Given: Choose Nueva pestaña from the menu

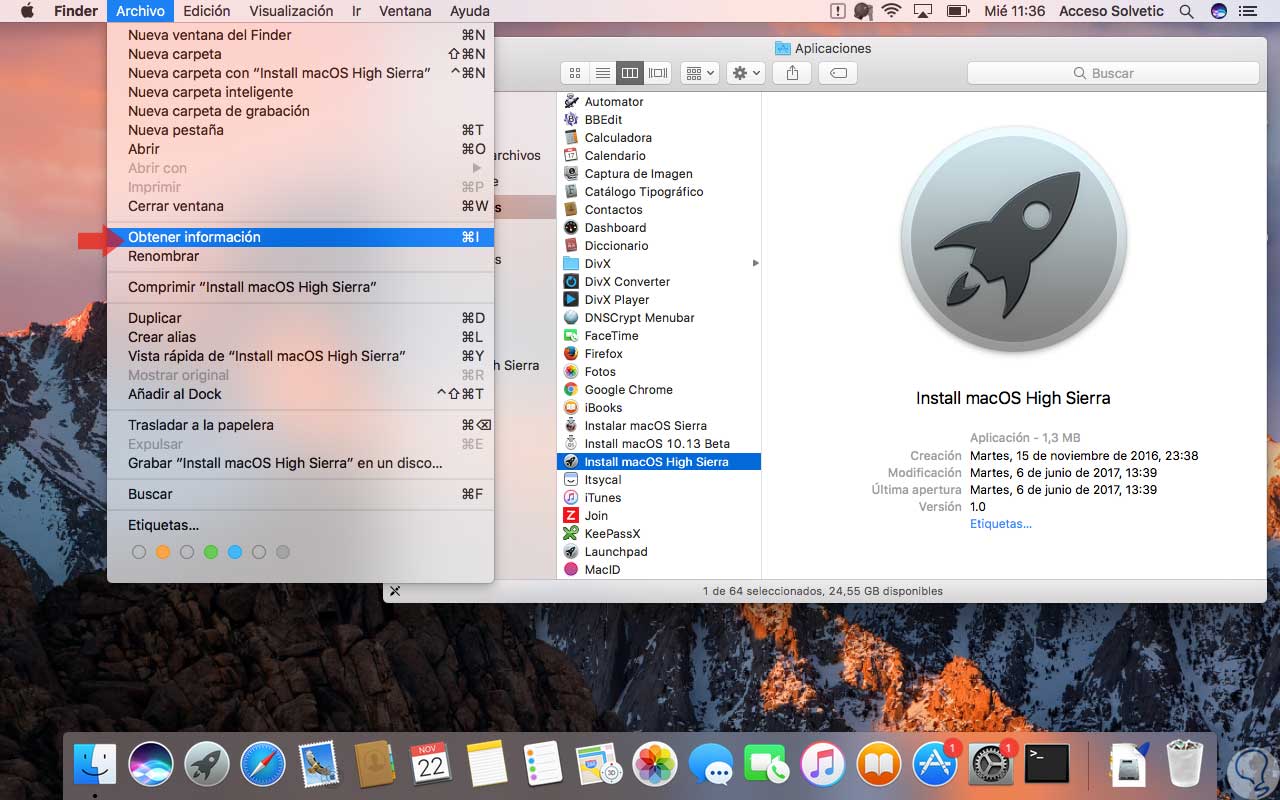Looking at the screenshot, I should [300, 130].
